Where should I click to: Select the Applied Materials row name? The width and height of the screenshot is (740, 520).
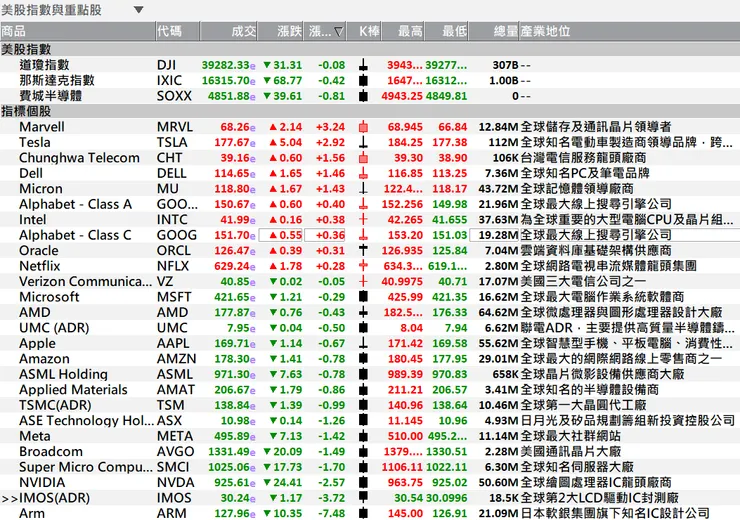click(74, 390)
